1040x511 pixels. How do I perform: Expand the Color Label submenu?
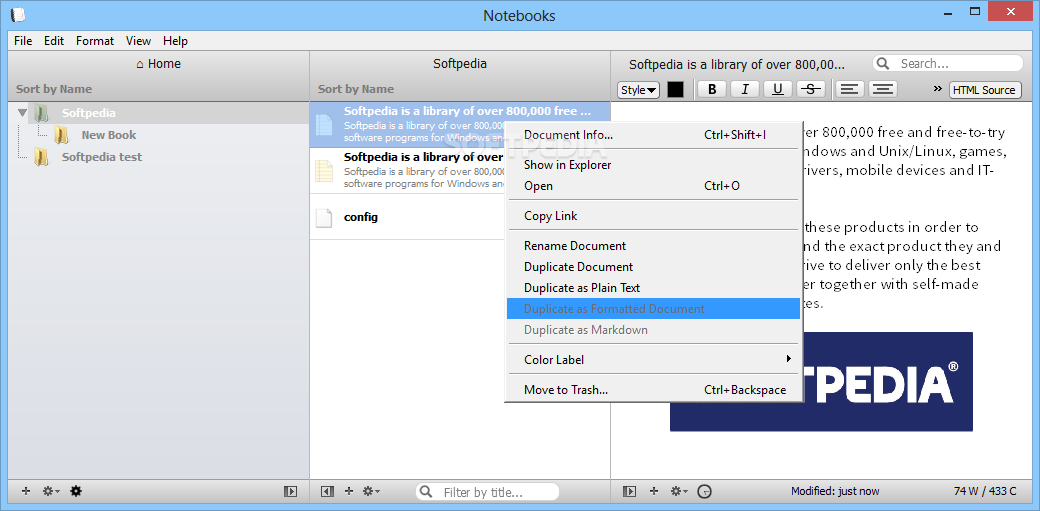click(x=654, y=360)
